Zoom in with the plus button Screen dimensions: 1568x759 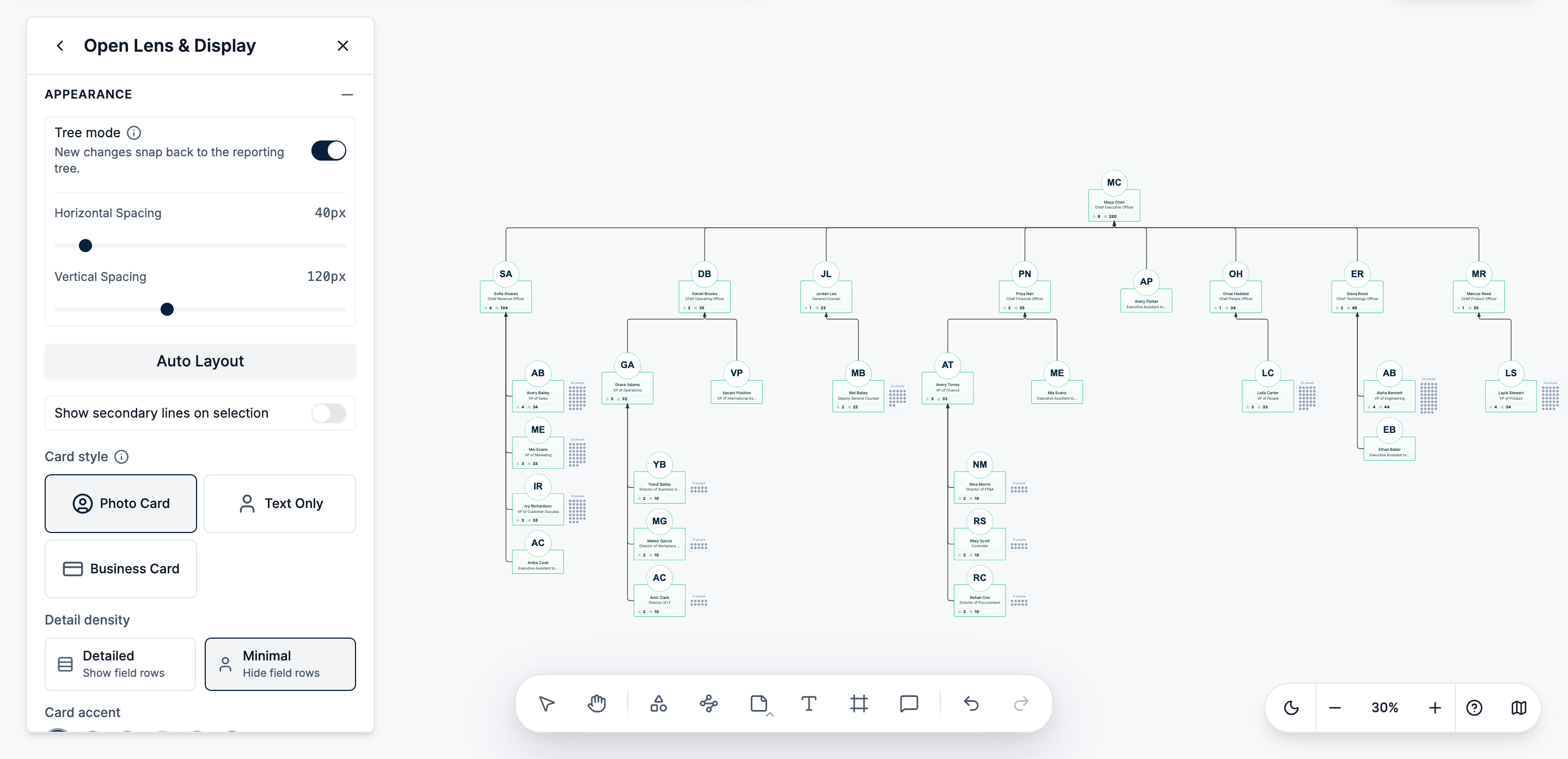pos(1435,708)
